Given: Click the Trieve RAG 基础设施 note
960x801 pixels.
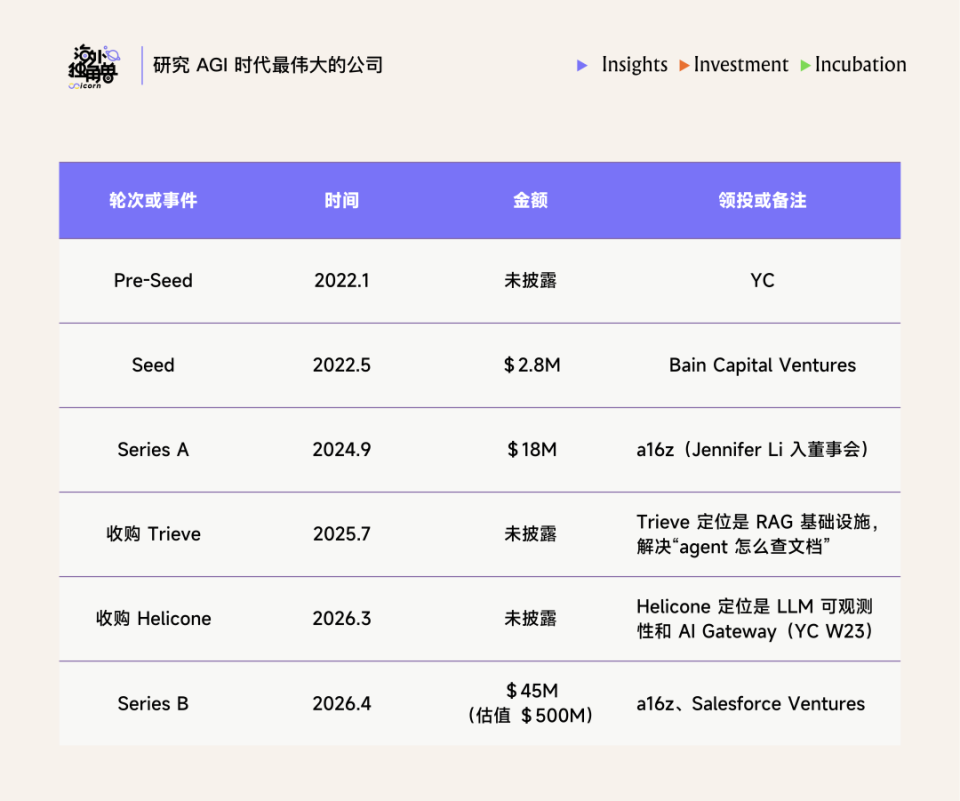Looking at the screenshot, I should pos(758,534).
